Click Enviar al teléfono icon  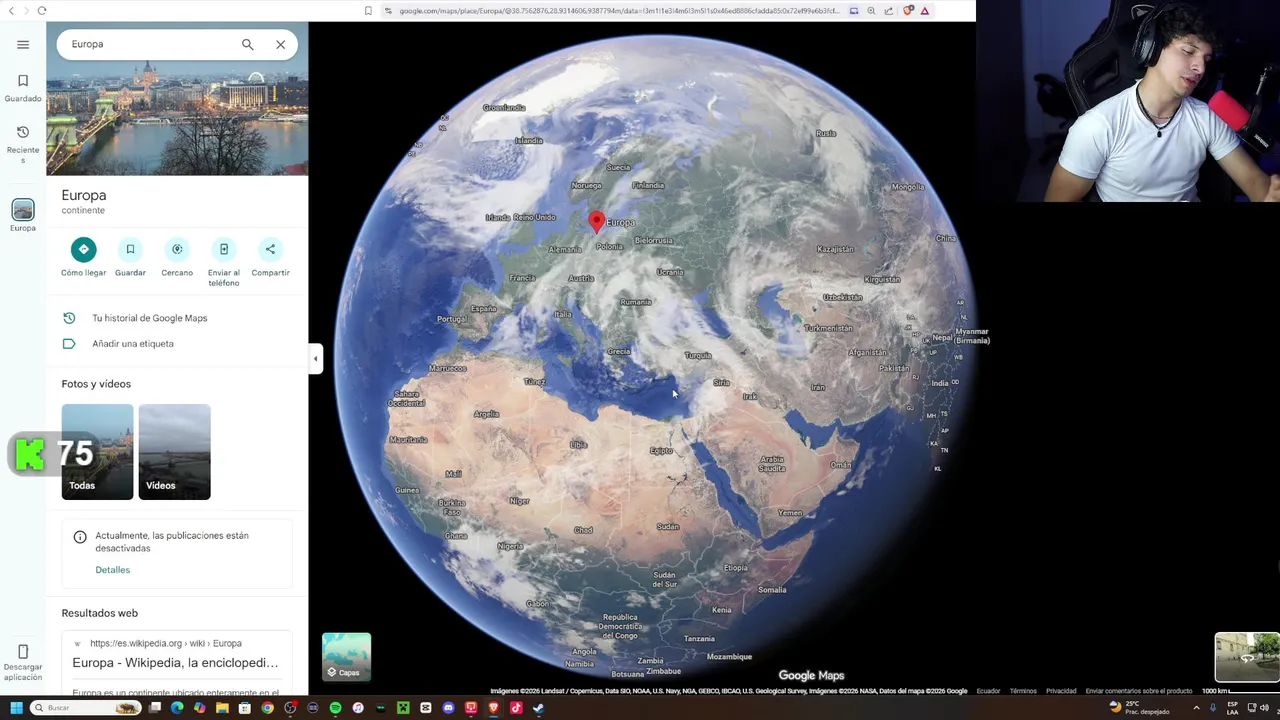(x=224, y=249)
